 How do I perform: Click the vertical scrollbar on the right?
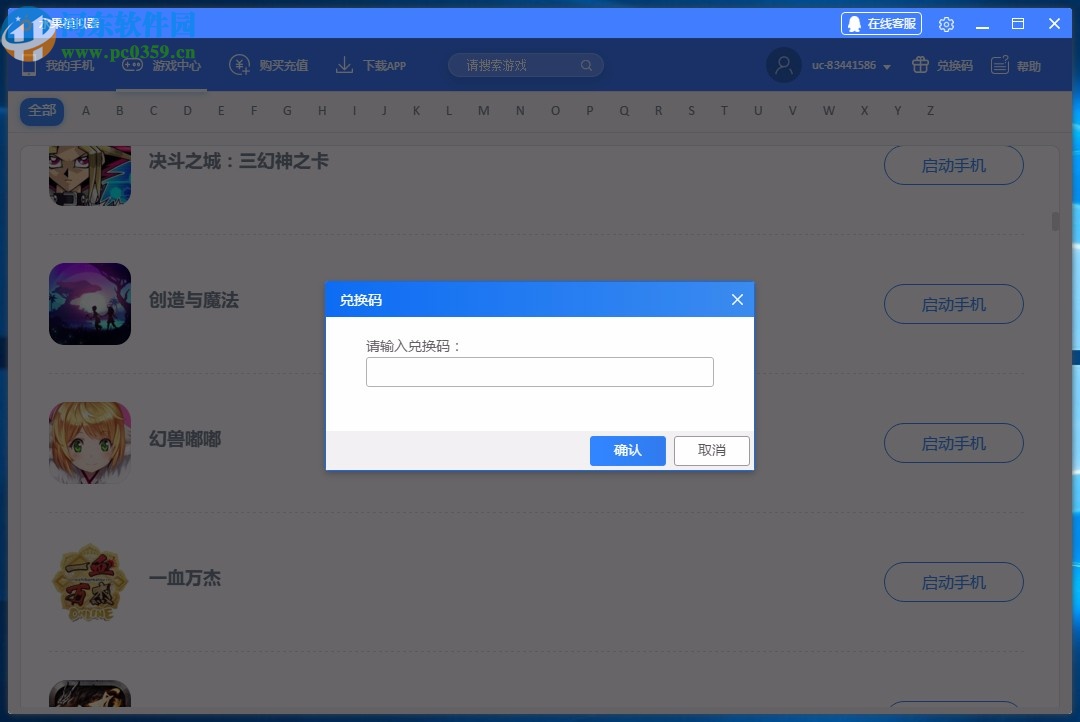(x=1055, y=221)
